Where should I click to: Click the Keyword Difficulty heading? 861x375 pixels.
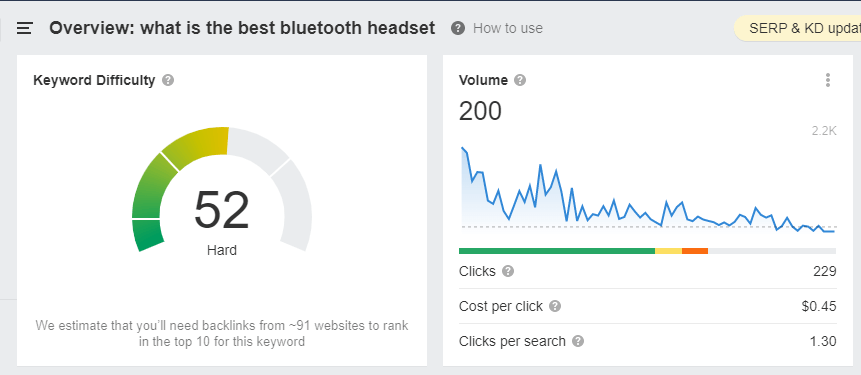(x=94, y=80)
